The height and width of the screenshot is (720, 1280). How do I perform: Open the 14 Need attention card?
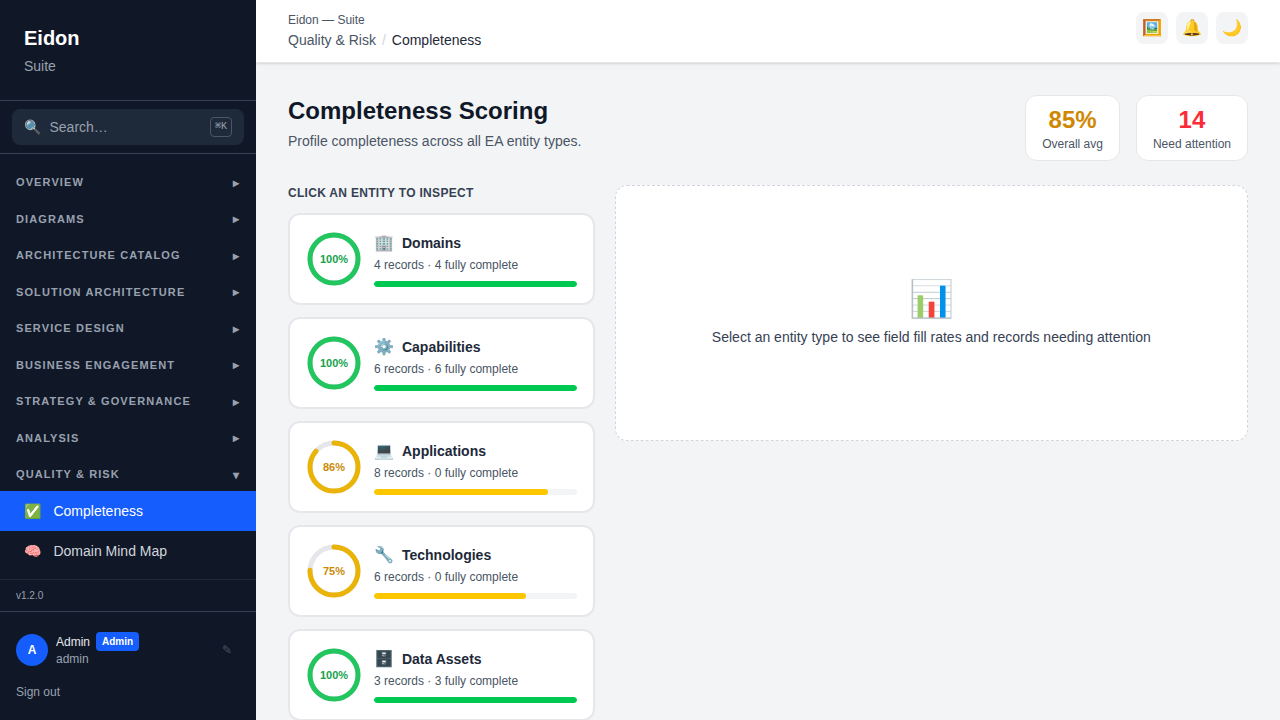1192,128
